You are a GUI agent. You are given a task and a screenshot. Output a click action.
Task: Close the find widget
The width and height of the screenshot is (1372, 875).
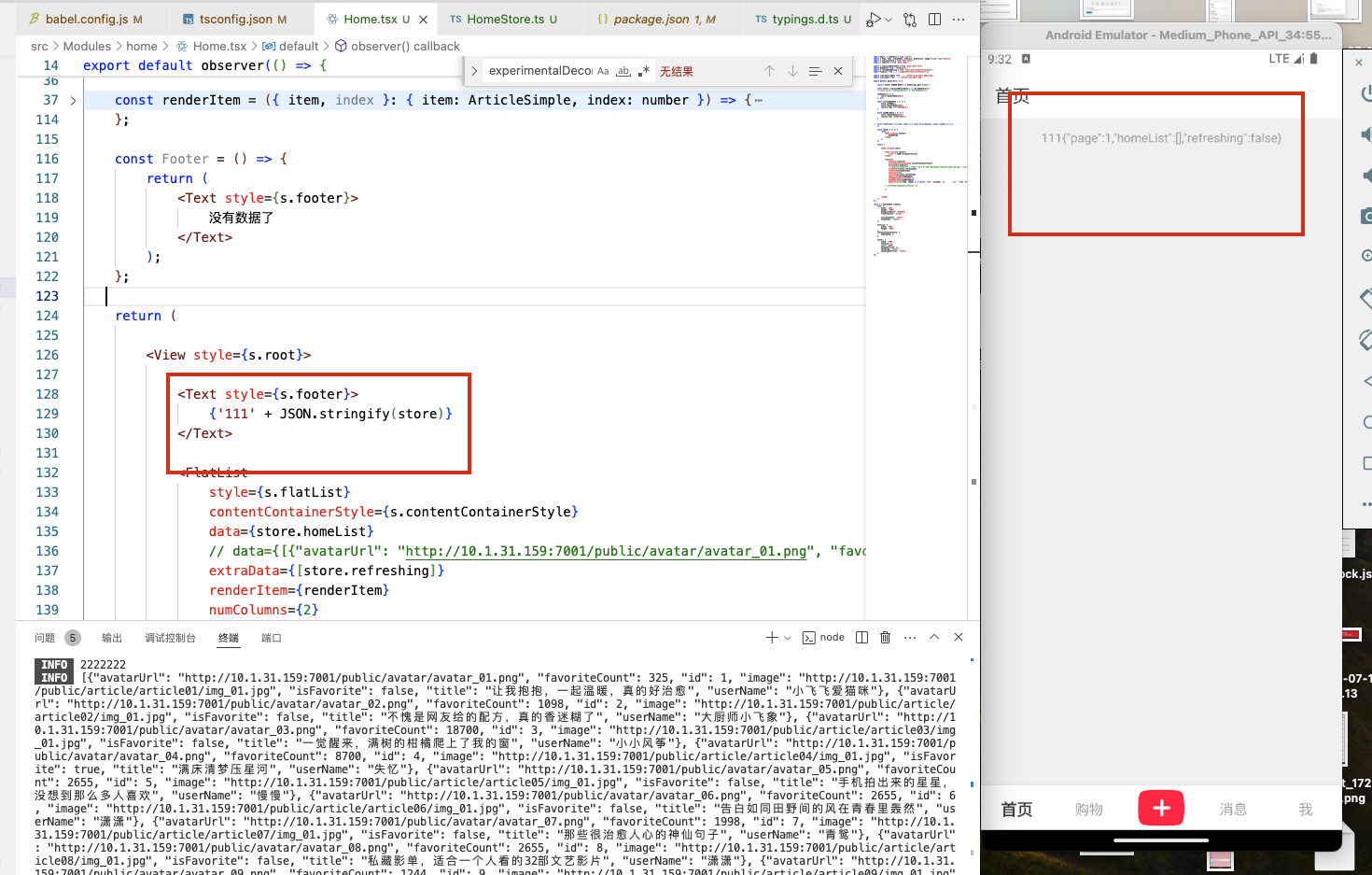(838, 71)
